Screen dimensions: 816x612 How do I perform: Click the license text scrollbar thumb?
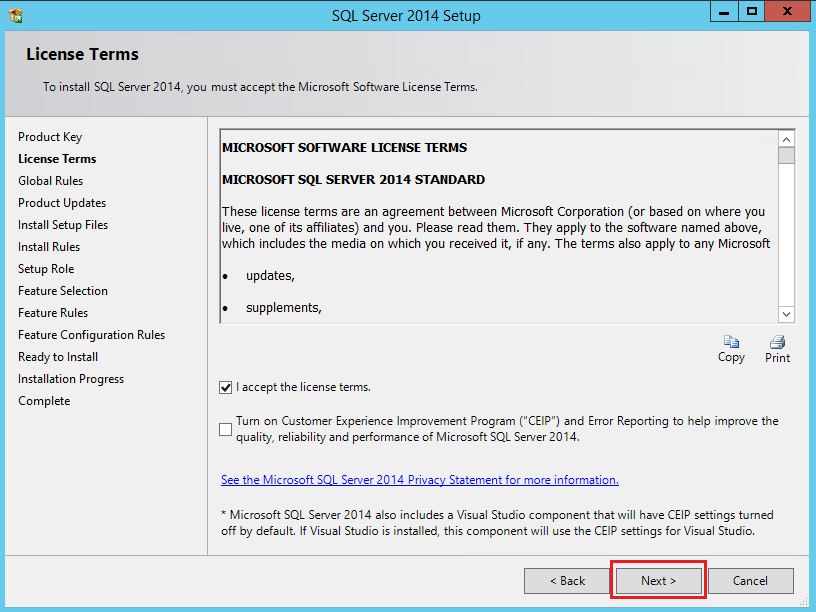[x=786, y=156]
